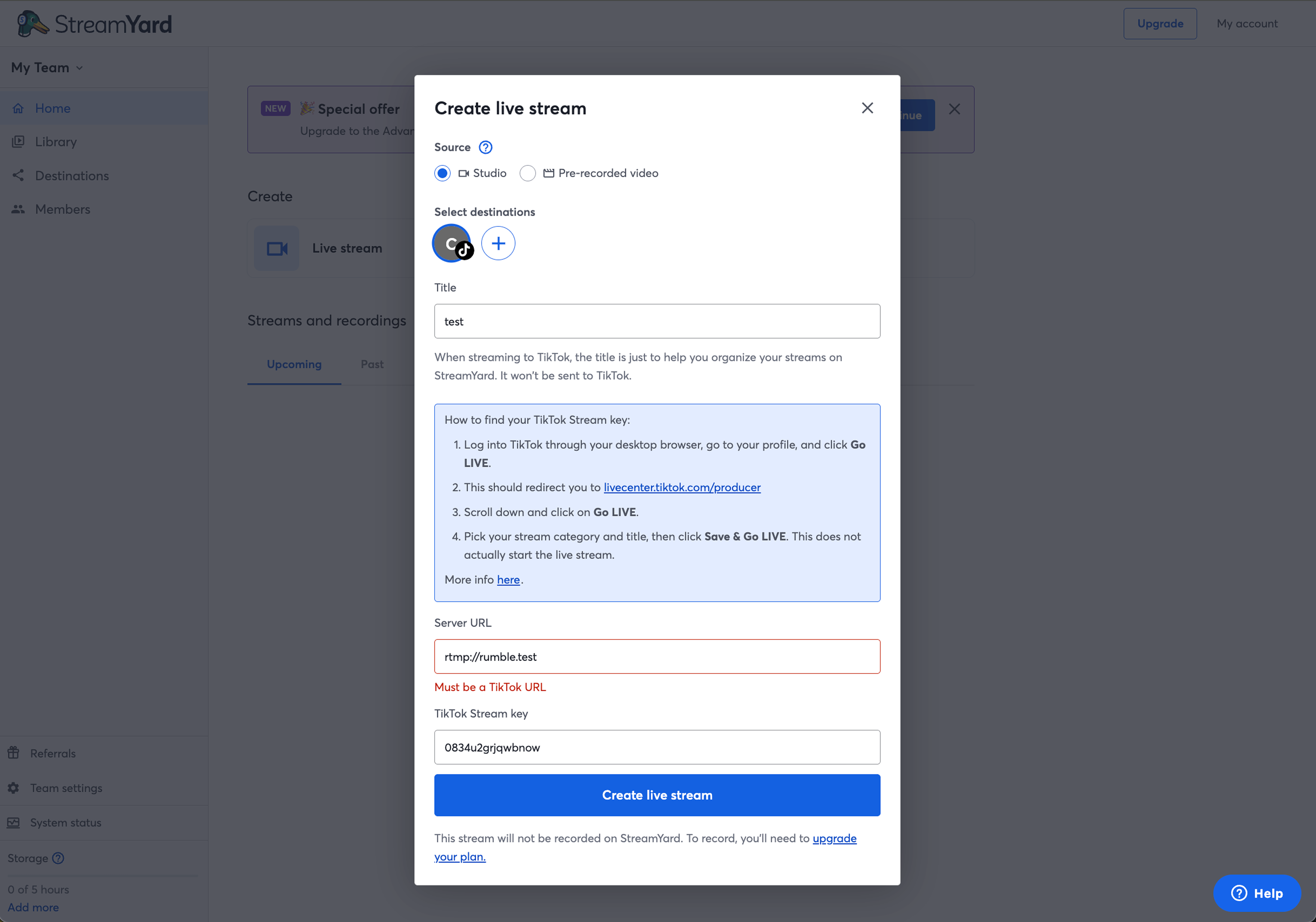
Task: Click the Live stream camera icon
Action: click(x=277, y=249)
